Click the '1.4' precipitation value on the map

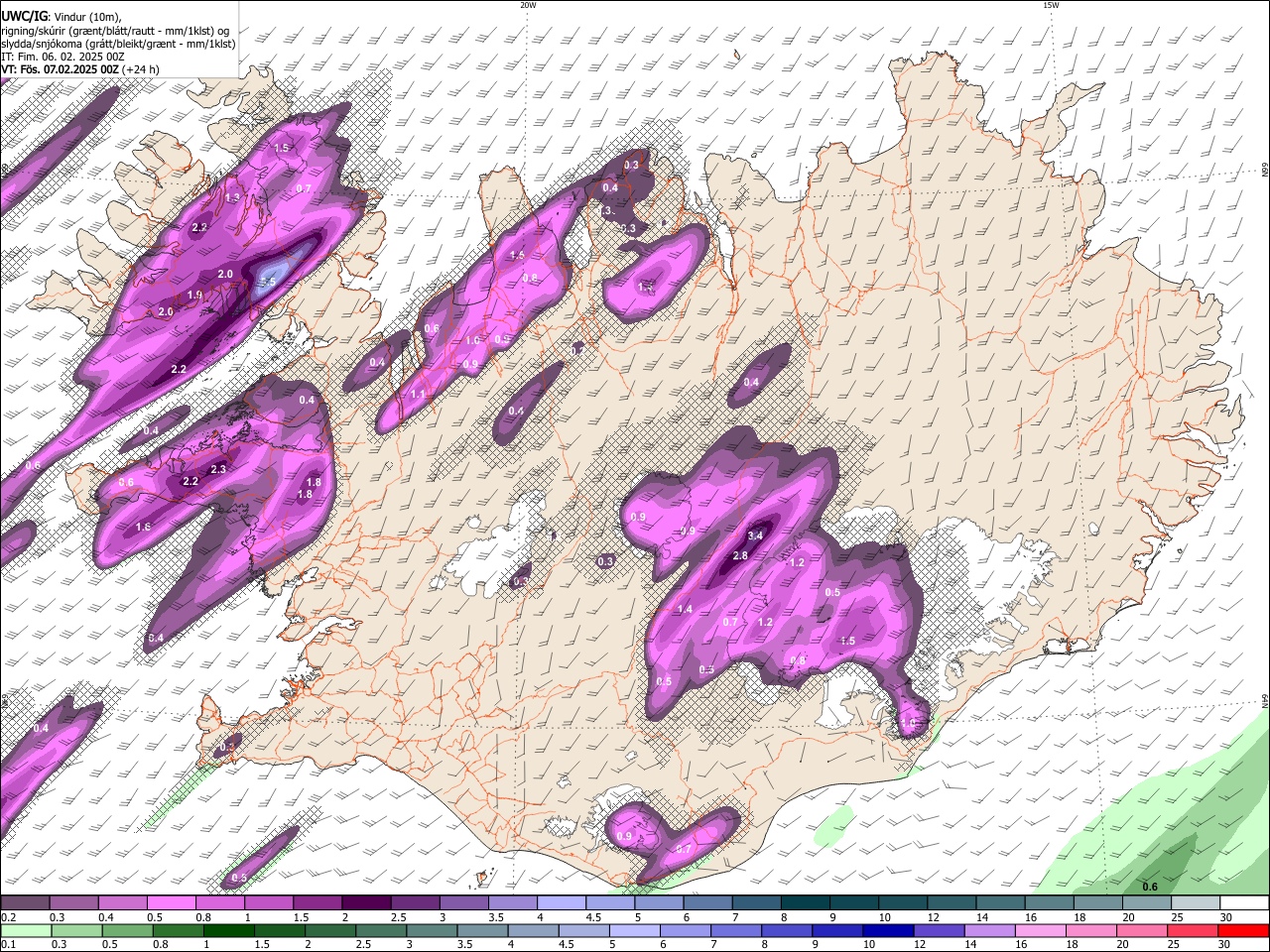pos(685,609)
